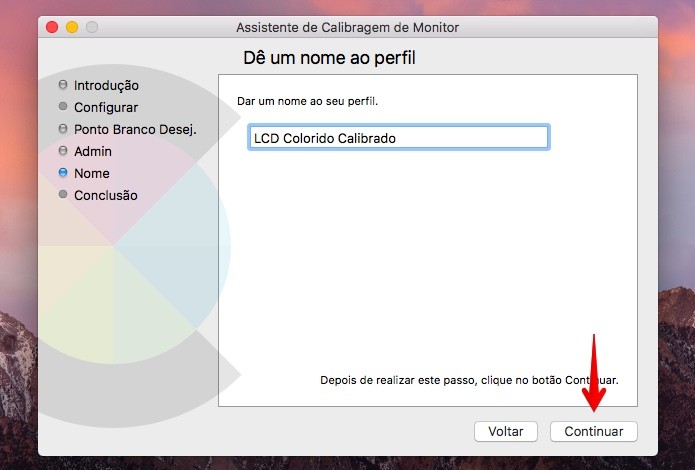695x470 pixels.
Task: Click the Introdução step bullet
Action: click(63, 84)
